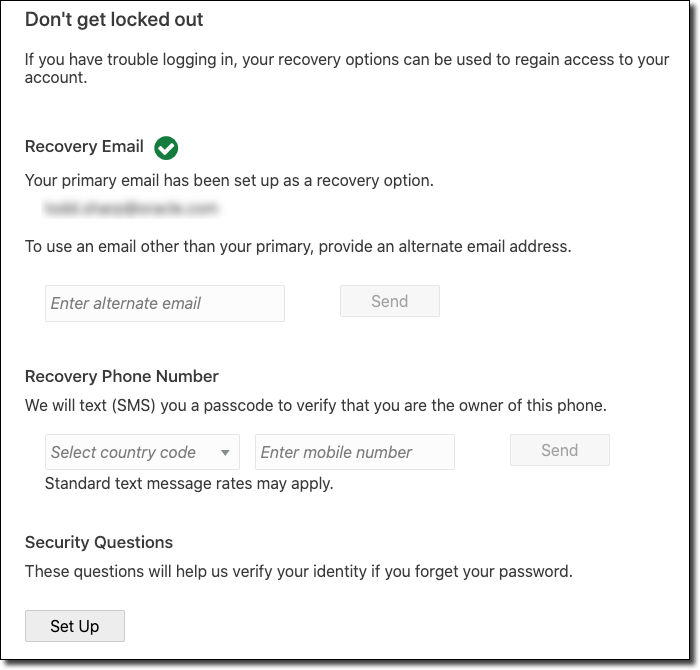The height and width of the screenshot is (670, 700).
Task: Click the Security Questions heading
Action: point(99,542)
